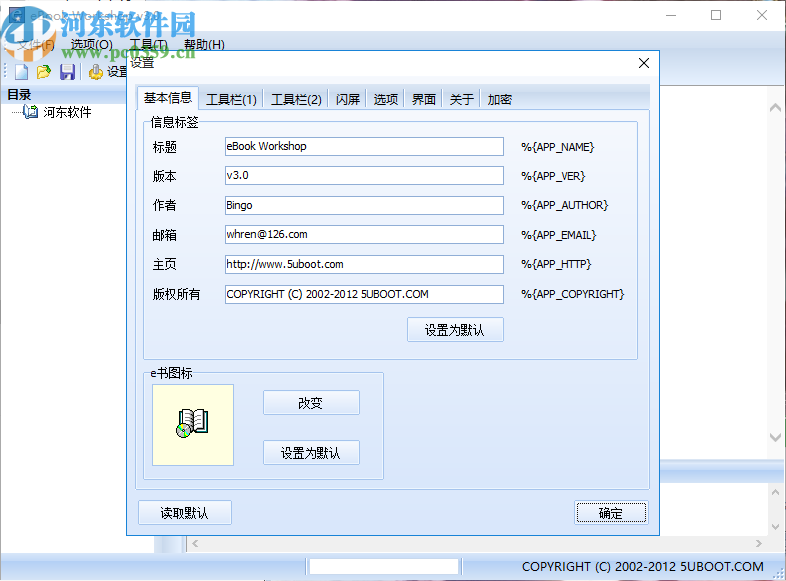Click the main window scroll up arrow

775,107
